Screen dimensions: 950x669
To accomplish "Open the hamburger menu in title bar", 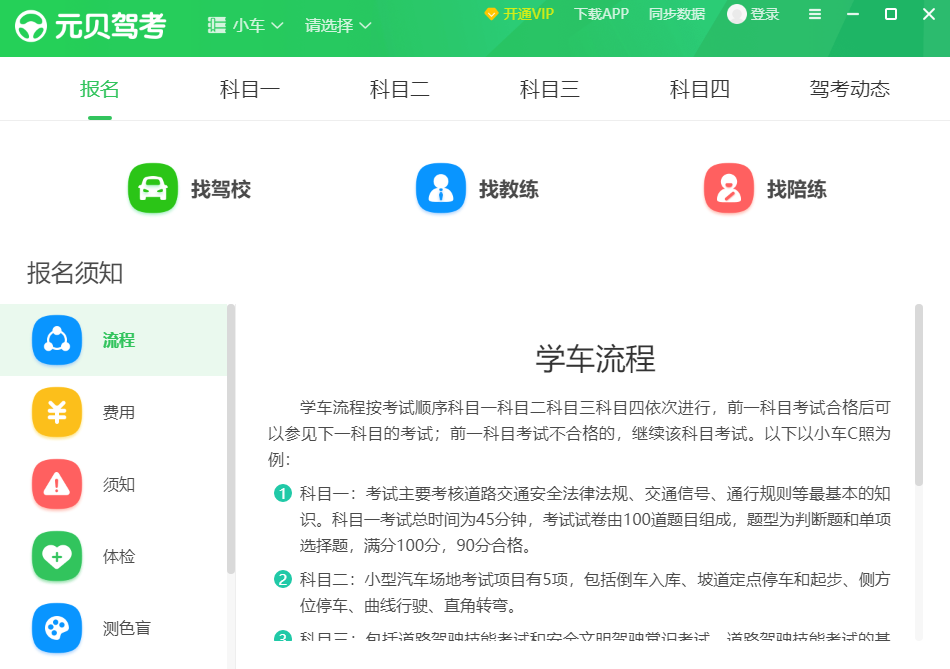I will 815,14.
